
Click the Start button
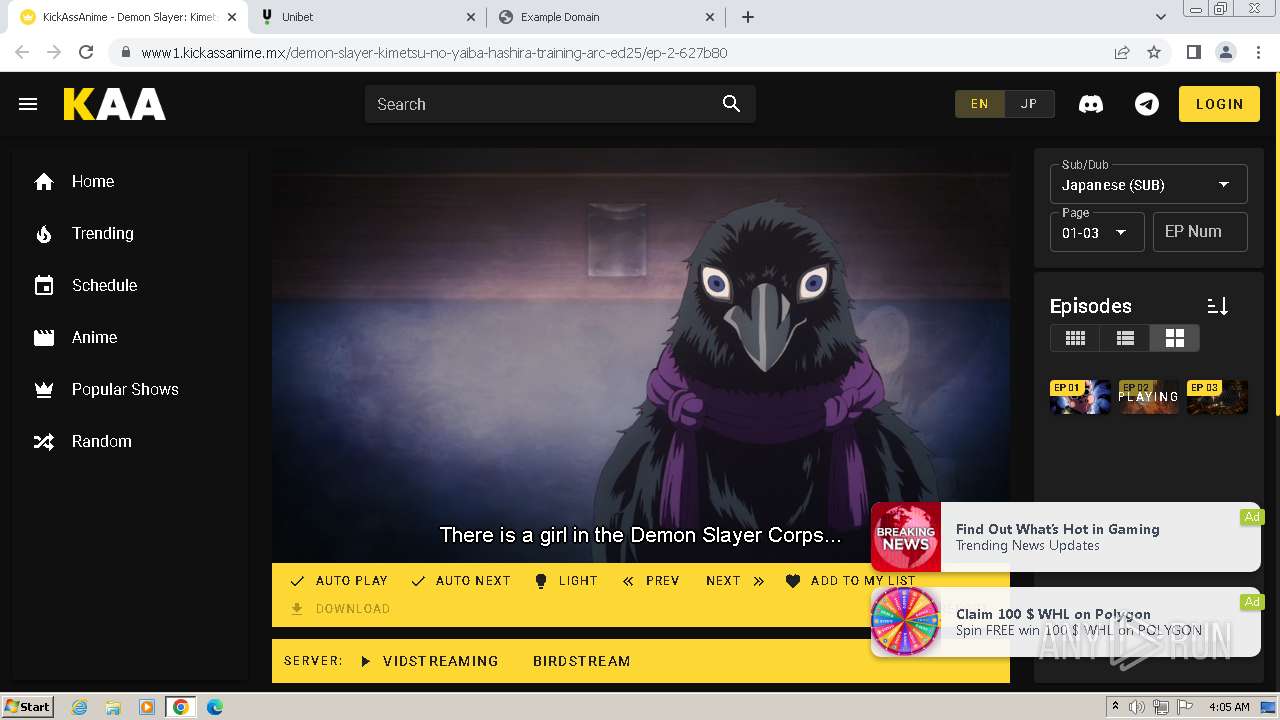pyautogui.click(x=28, y=707)
